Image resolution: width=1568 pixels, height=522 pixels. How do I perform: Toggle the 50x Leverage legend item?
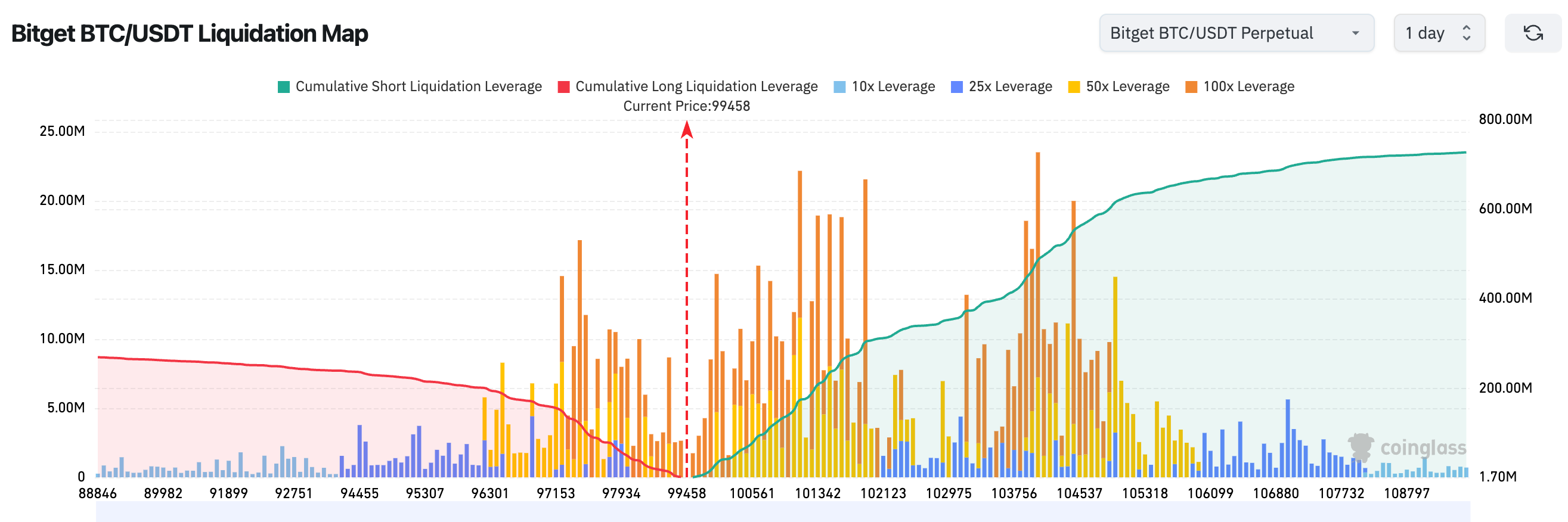(1119, 86)
